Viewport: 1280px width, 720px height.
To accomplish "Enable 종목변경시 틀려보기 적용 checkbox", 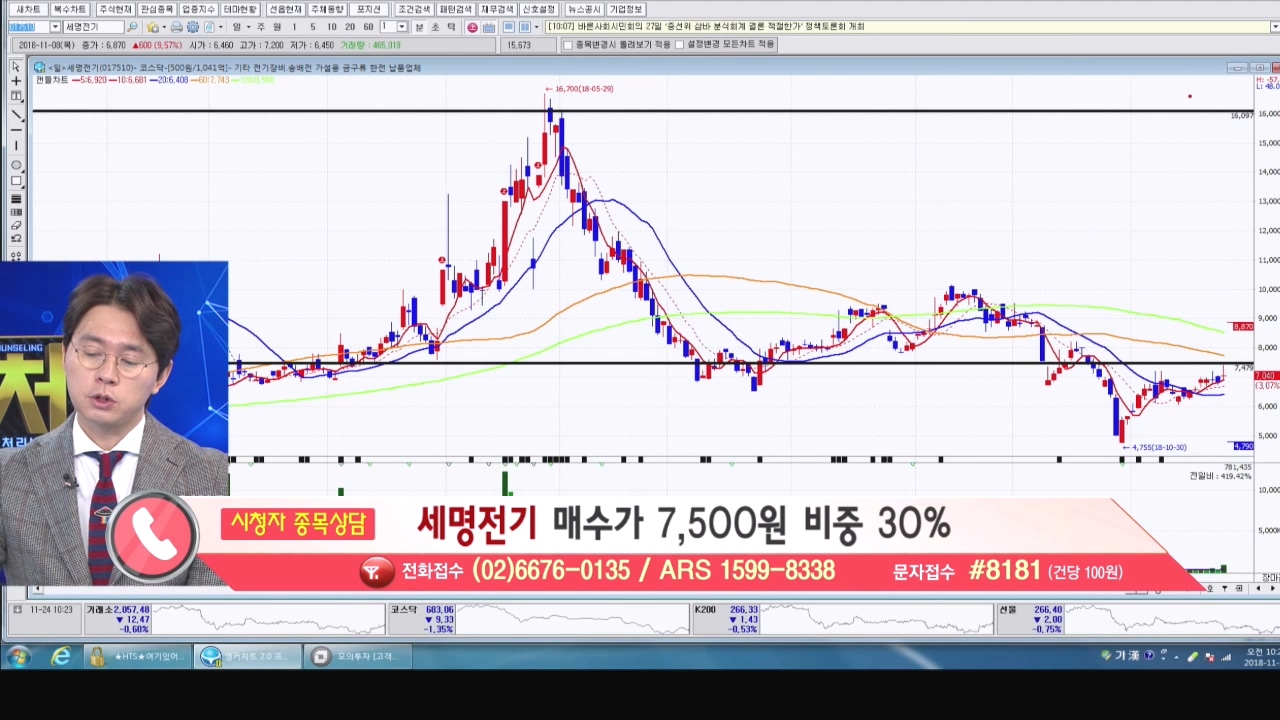I will pos(568,45).
